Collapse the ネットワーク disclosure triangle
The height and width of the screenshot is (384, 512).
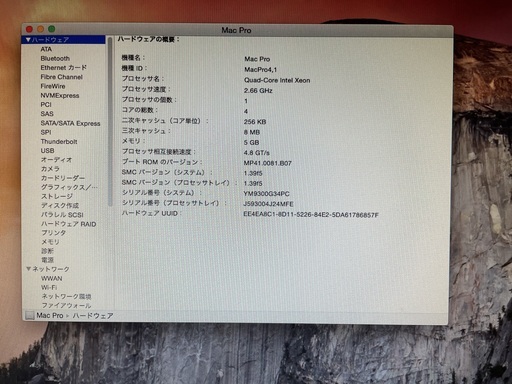point(29,269)
